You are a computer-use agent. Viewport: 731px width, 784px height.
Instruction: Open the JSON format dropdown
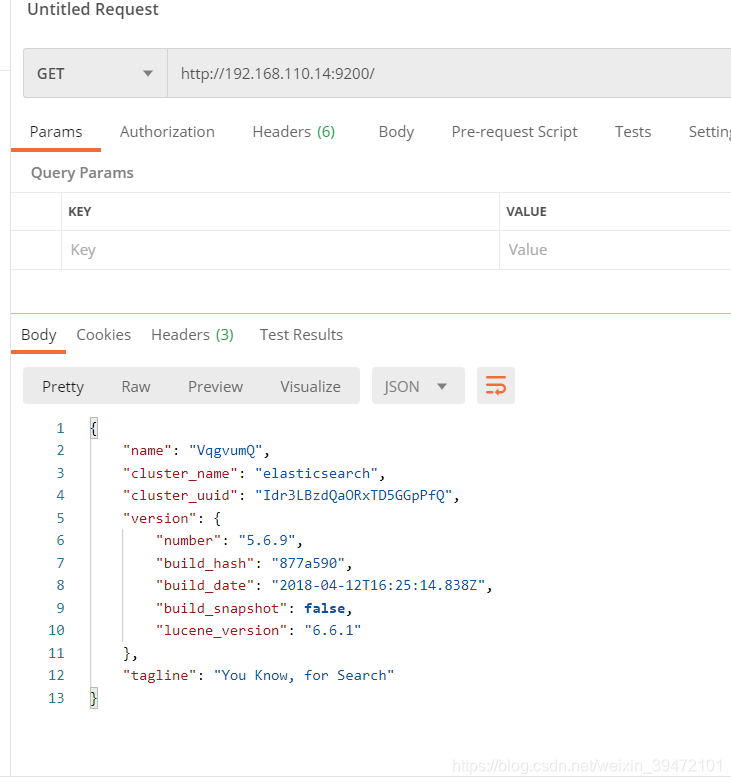(x=418, y=386)
